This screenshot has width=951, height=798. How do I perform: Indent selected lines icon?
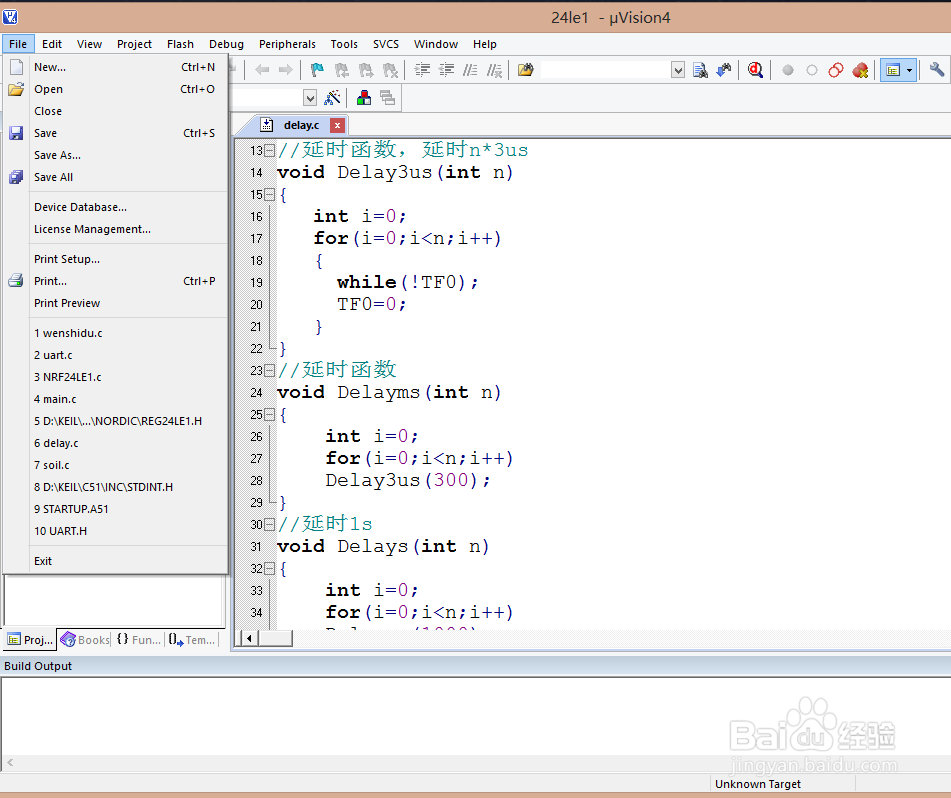[422, 70]
